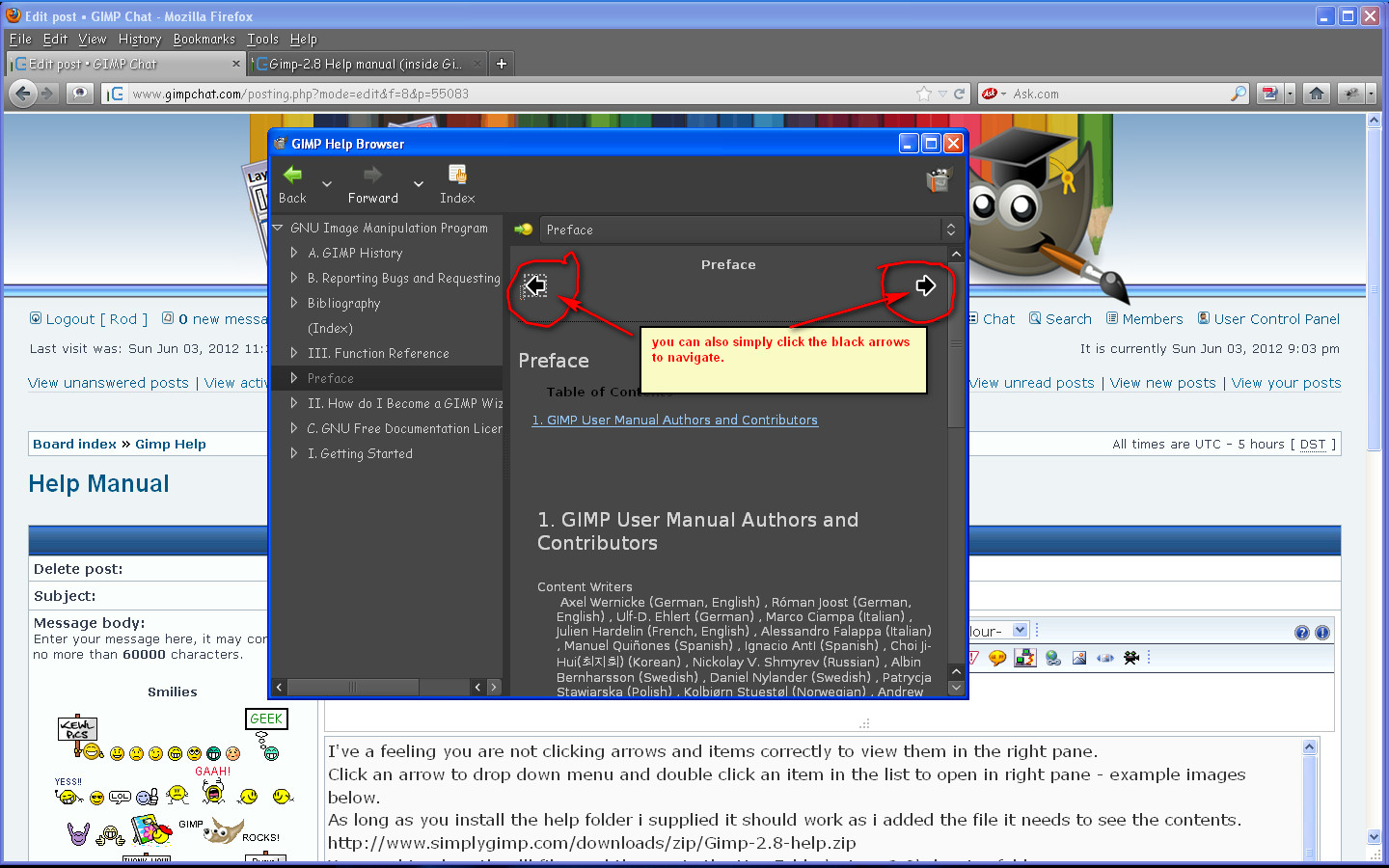Viewport: 1389px width, 868px height.
Task: Click the code computers icon in post editor
Action: click(x=1024, y=658)
